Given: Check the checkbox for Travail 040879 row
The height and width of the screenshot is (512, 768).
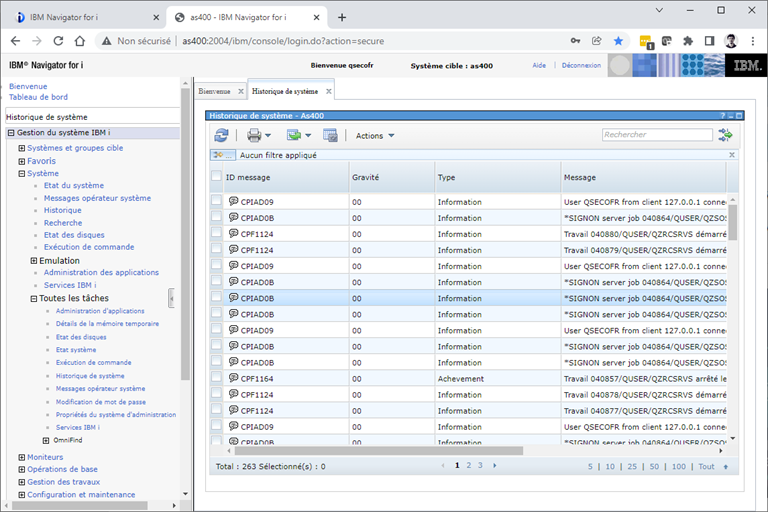Looking at the screenshot, I should [216, 249].
